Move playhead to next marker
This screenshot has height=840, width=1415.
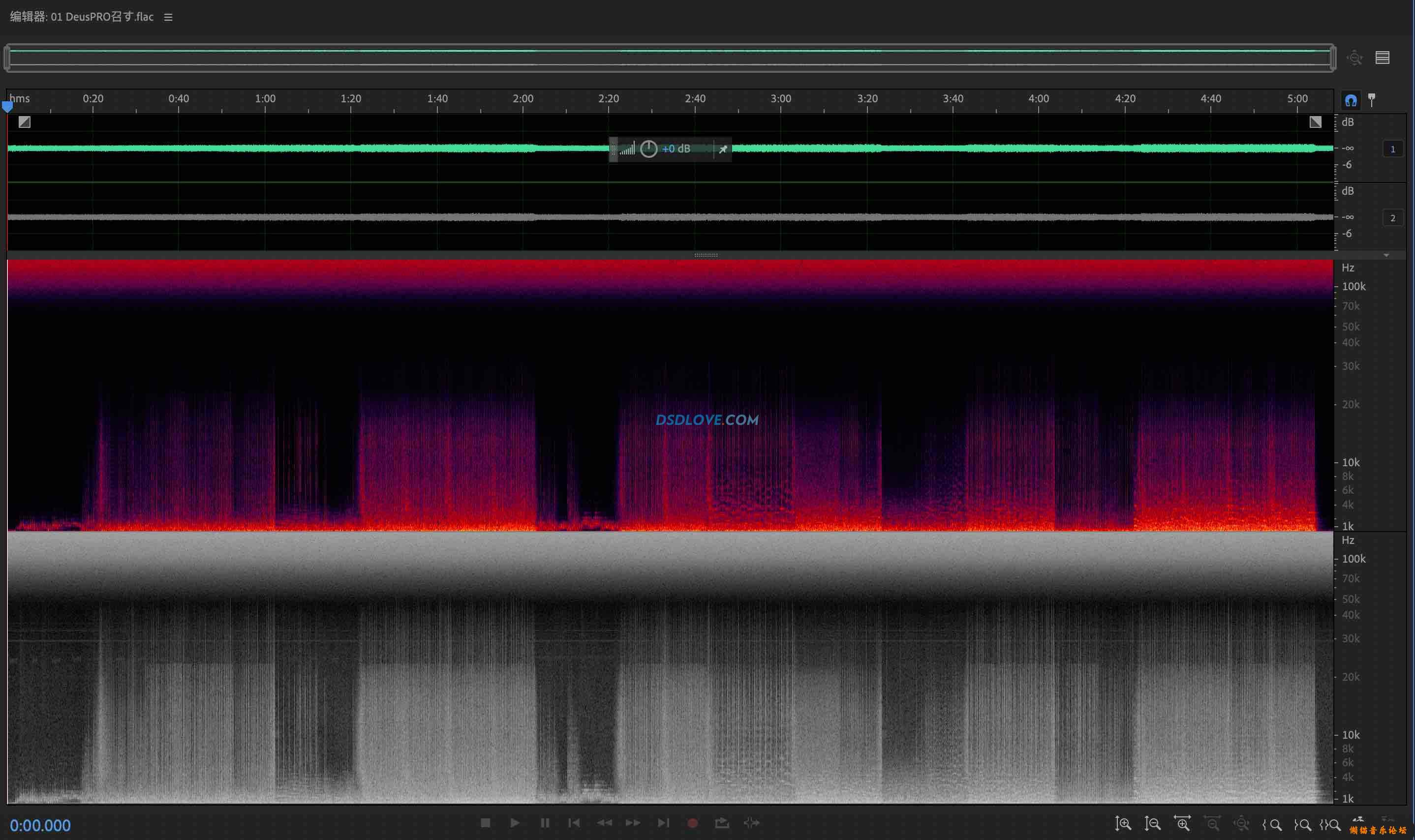click(x=663, y=822)
